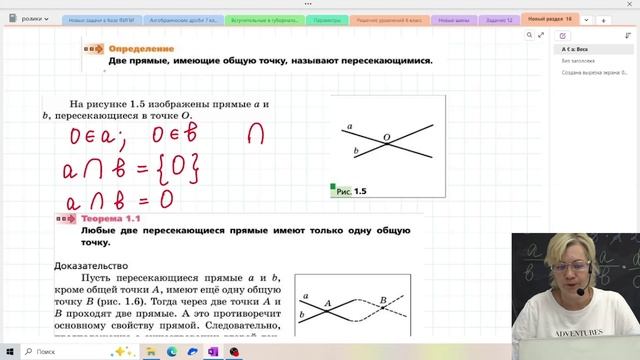640x360 pixels.
Task: Click the webcam video overlay of the presenter
Action: coord(576,296)
